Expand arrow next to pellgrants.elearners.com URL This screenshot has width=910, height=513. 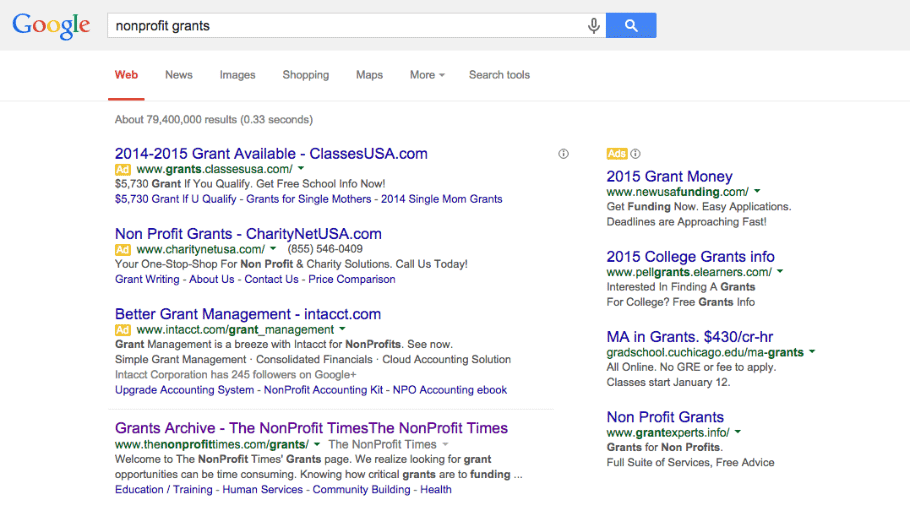point(780,271)
